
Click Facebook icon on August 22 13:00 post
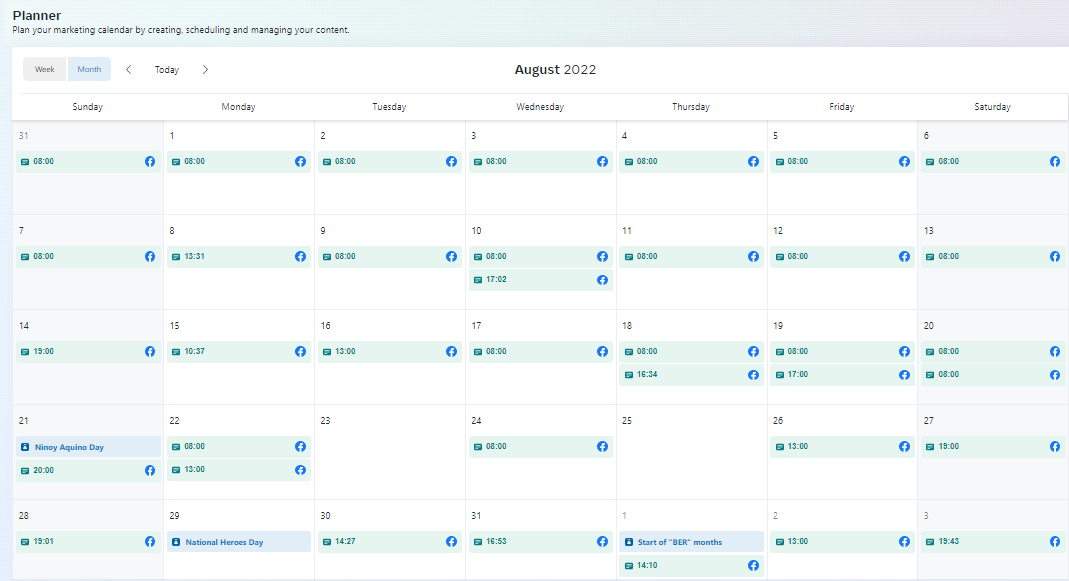coord(301,470)
